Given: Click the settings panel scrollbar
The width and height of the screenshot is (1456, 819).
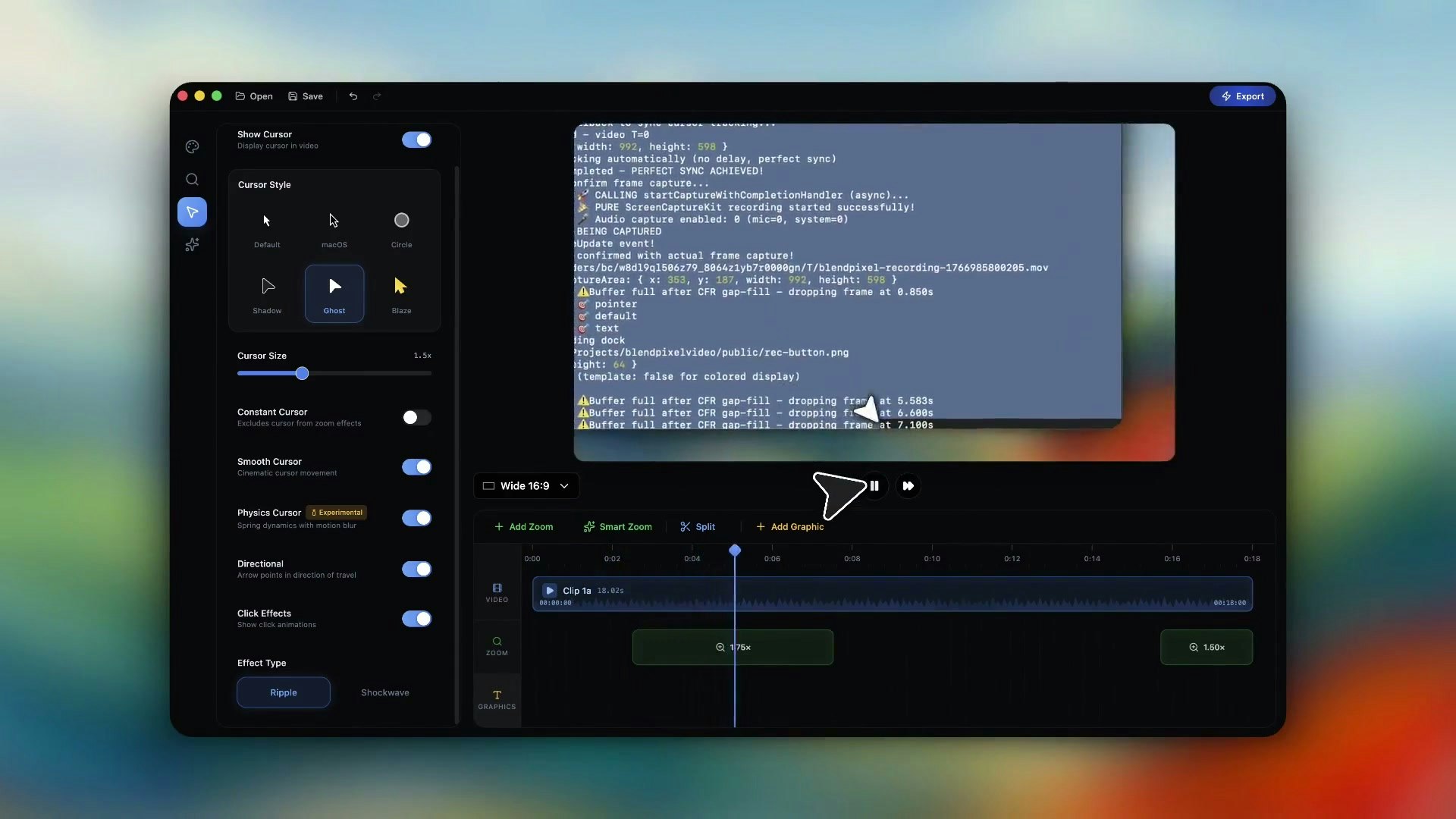Looking at the screenshot, I should click(x=457, y=444).
